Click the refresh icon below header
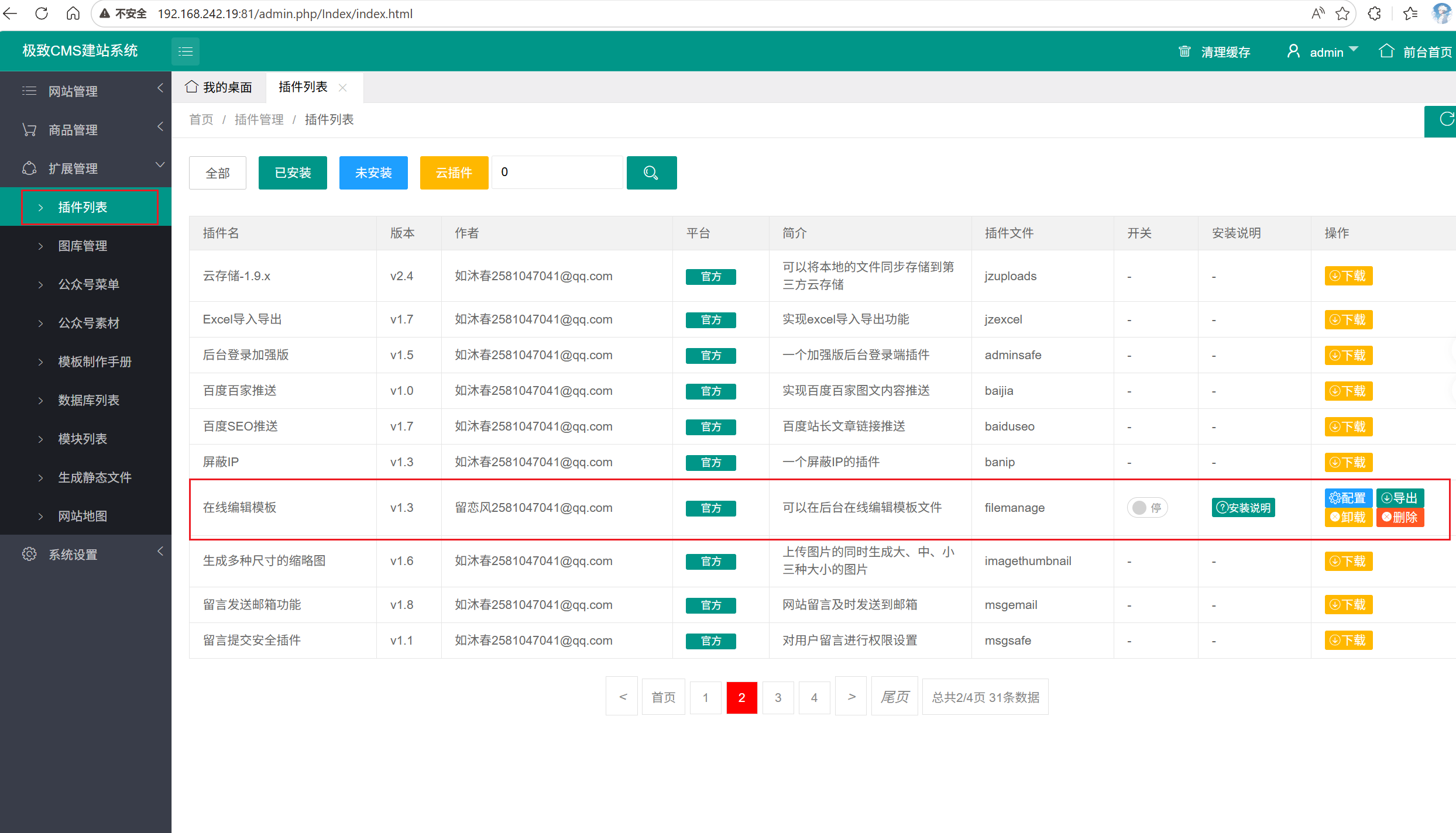The image size is (1456, 833). pos(1445,120)
